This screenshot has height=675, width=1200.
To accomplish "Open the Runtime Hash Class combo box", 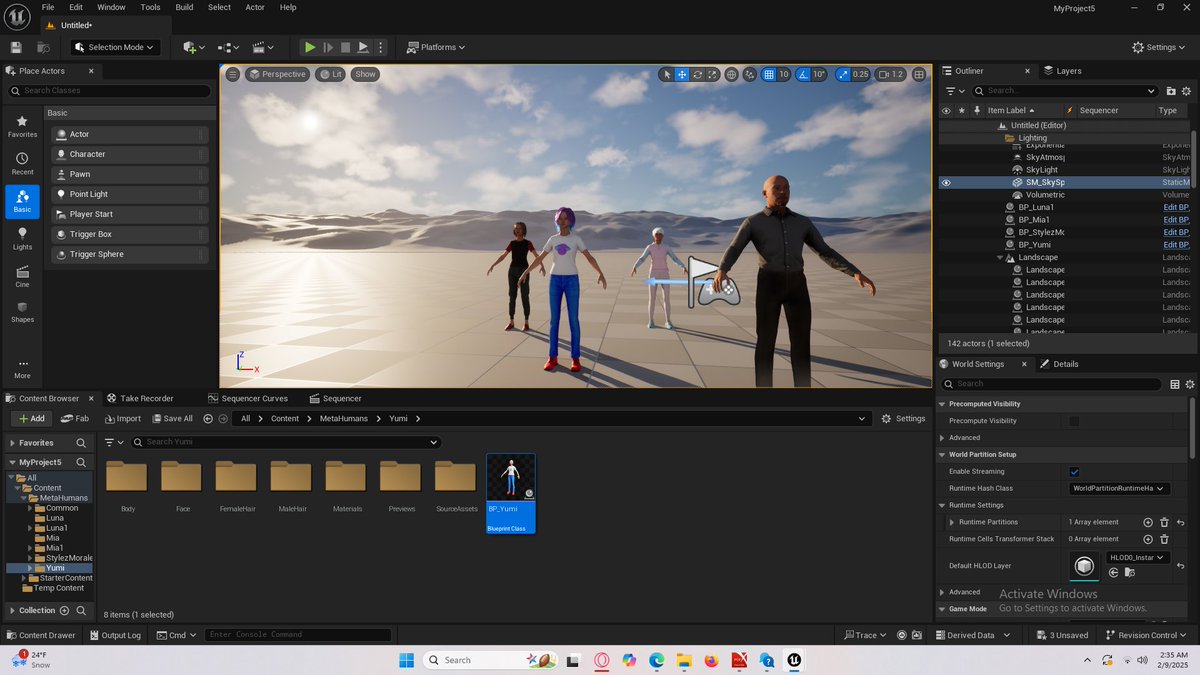I will coord(1118,488).
